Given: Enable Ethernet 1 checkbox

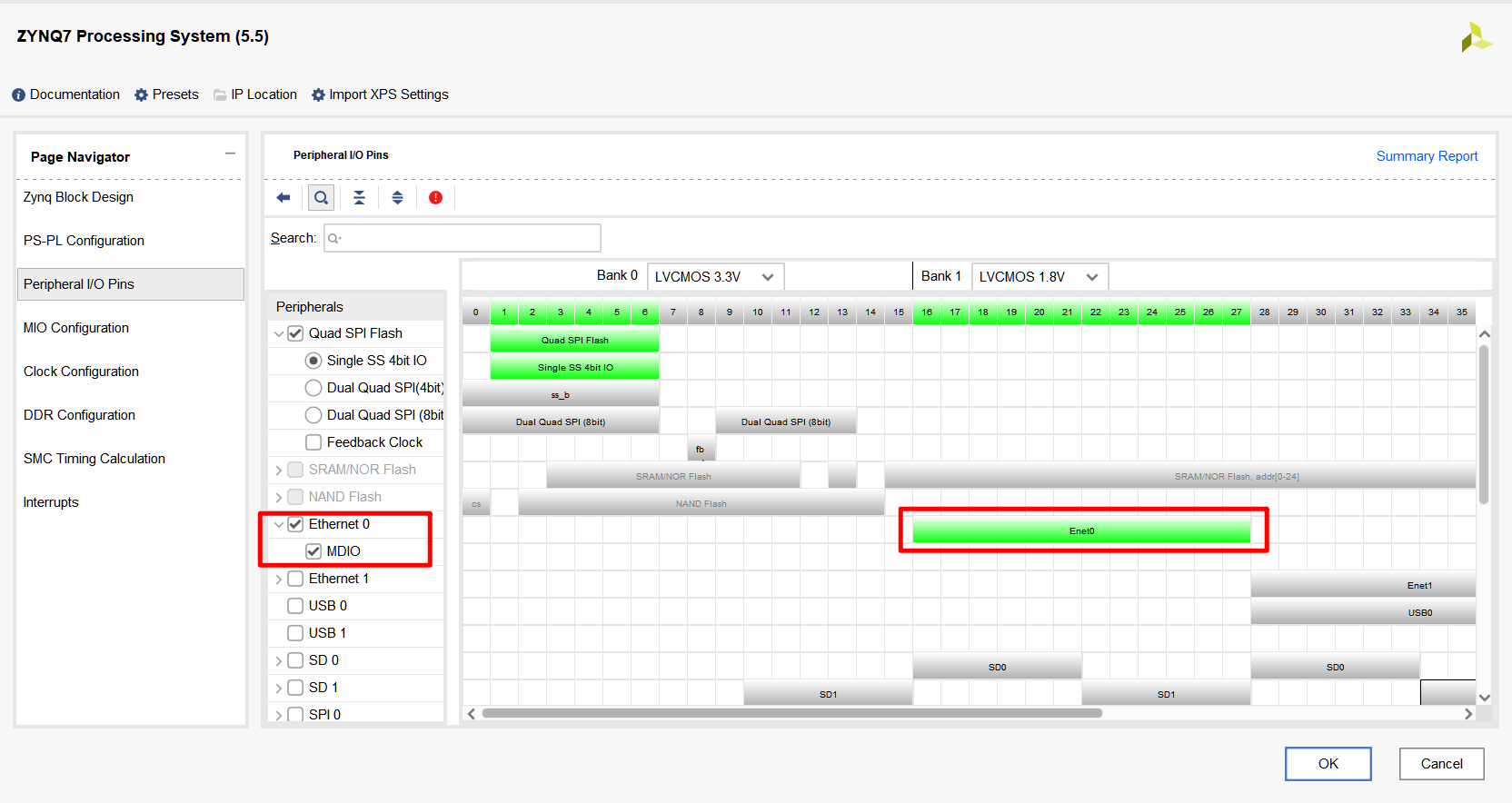Looking at the screenshot, I should 295,579.
